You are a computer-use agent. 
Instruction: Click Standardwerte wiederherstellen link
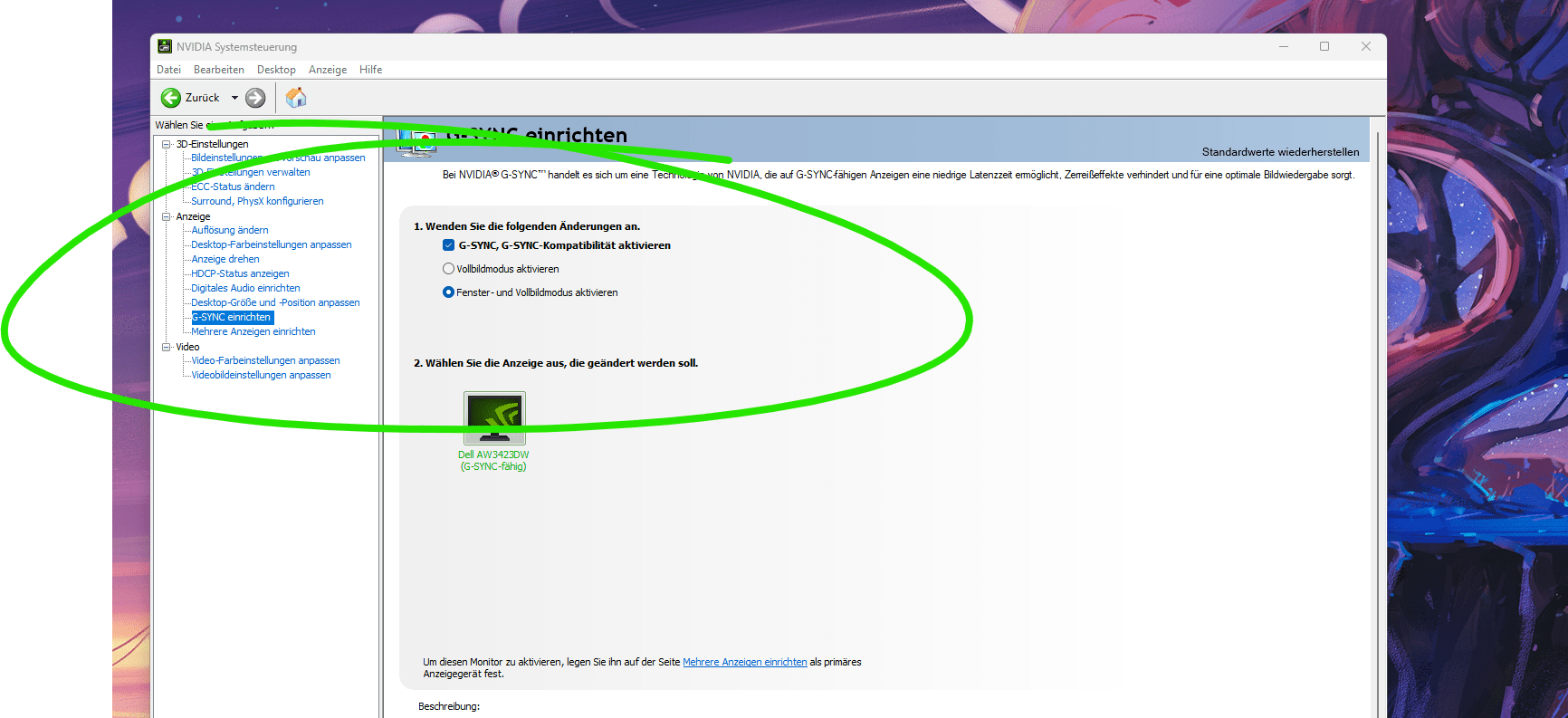click(1280, 152)
